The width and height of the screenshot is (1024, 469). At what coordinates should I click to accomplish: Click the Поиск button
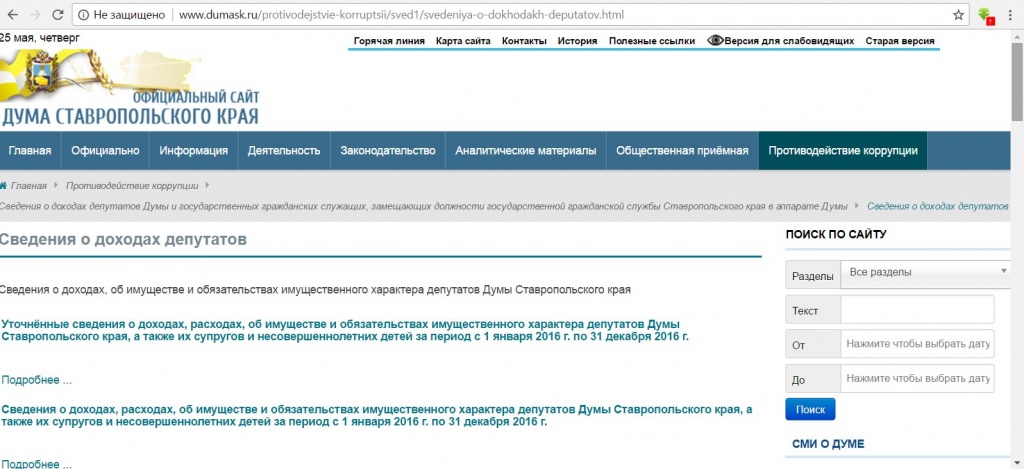tap(810, 410)
